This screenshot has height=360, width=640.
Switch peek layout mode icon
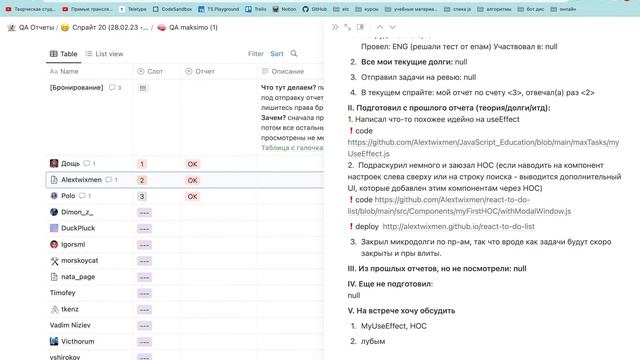coord(360,27)
